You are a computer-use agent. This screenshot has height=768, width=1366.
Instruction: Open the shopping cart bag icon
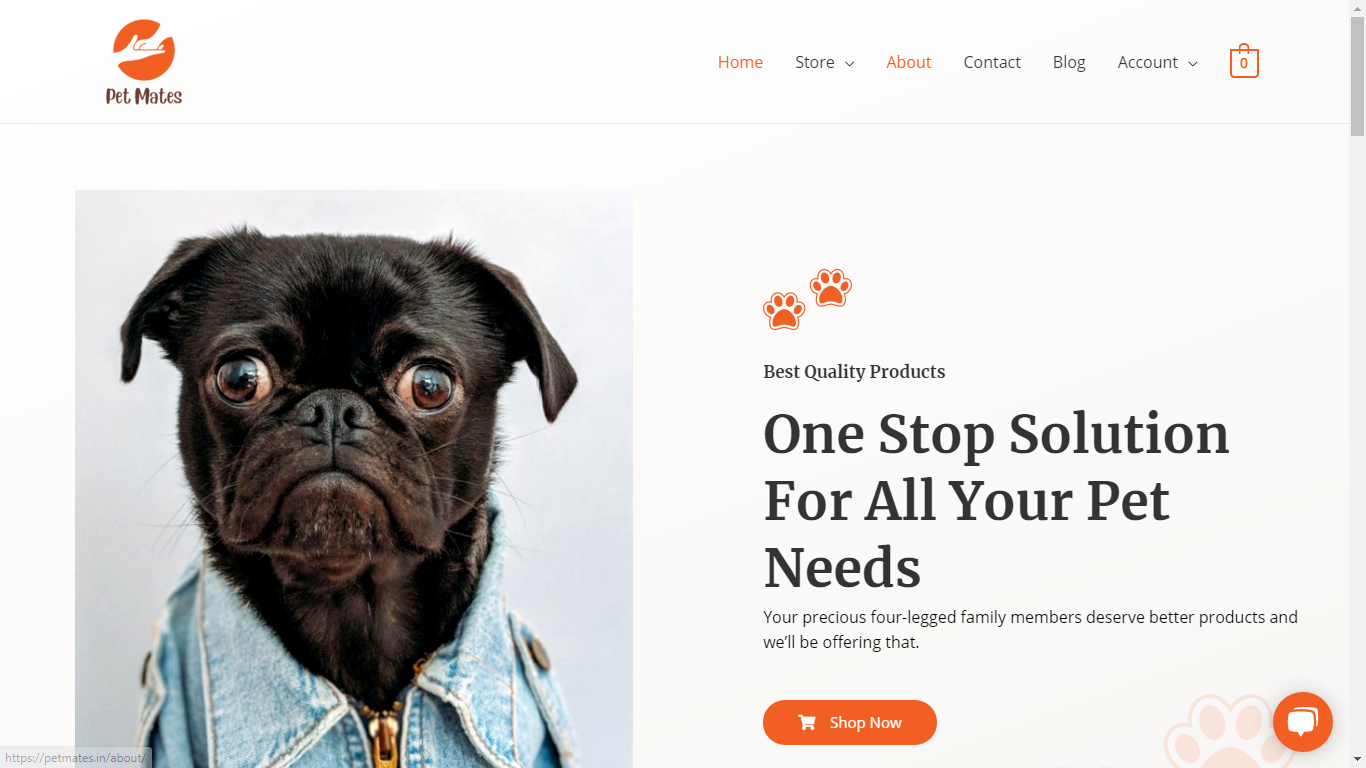(1244, 61)
